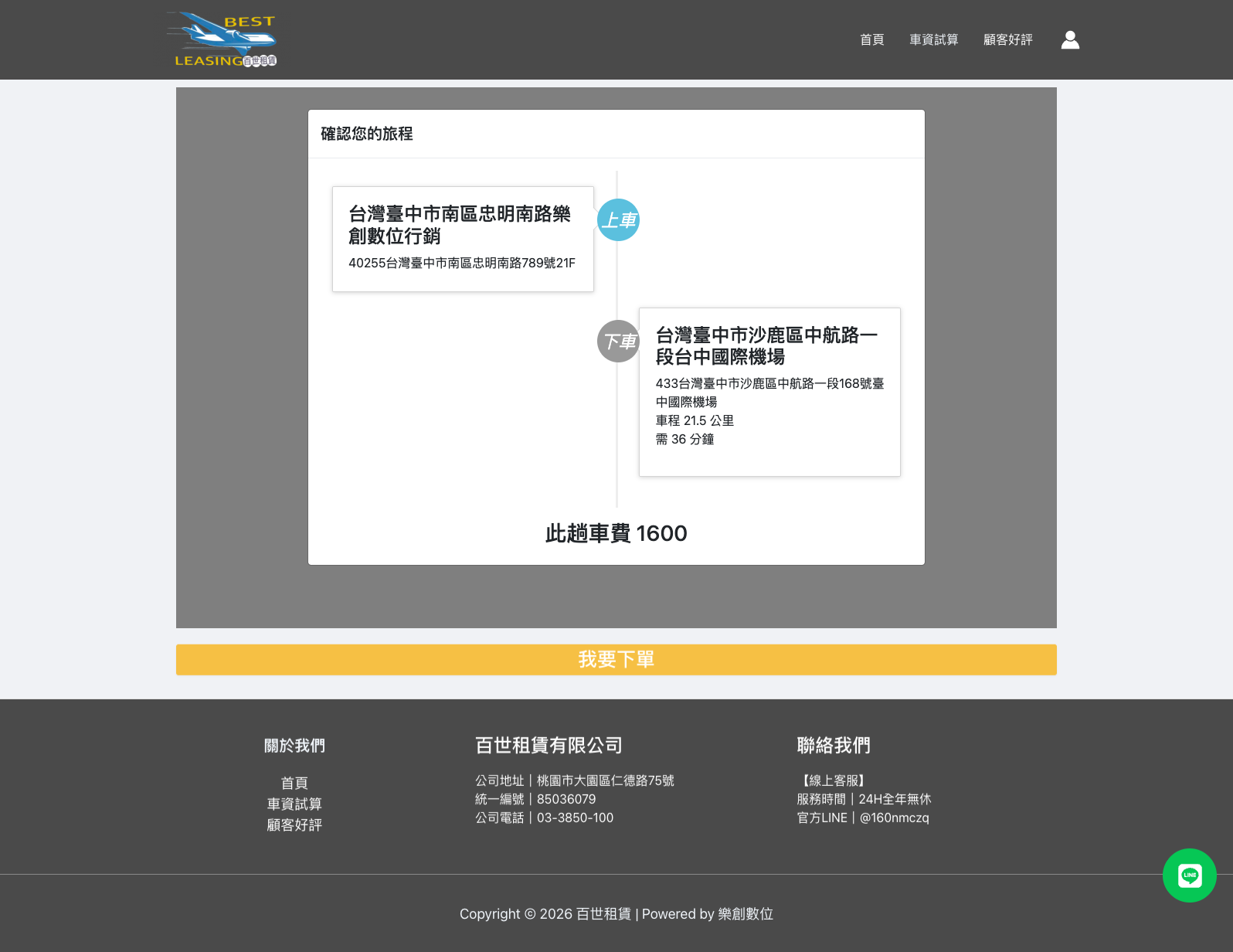Click the Best Leasing airplane logo
The width and height of the screenshot is (1233, 952).
(222, 39)
